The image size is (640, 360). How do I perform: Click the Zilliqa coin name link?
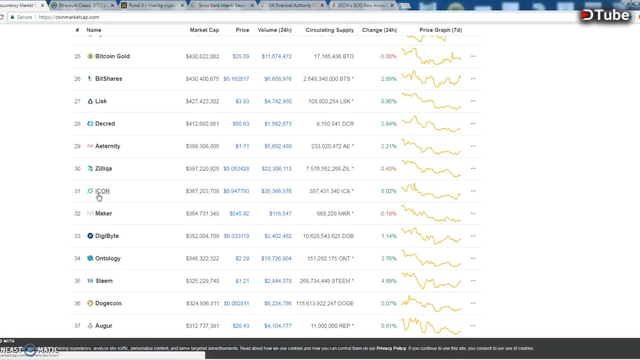tap(103, 169)
